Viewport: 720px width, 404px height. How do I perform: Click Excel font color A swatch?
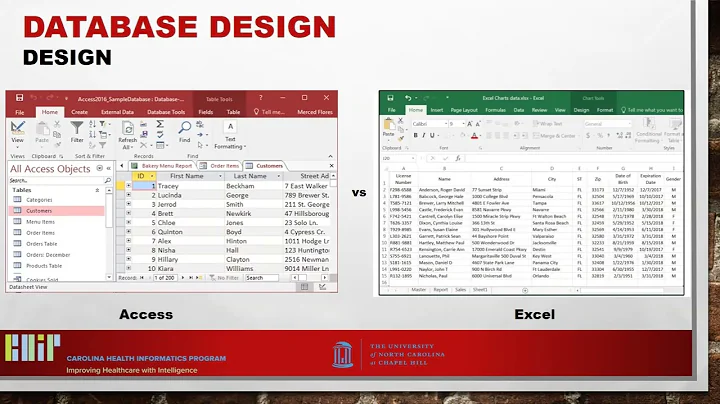(x=474, y=136)
